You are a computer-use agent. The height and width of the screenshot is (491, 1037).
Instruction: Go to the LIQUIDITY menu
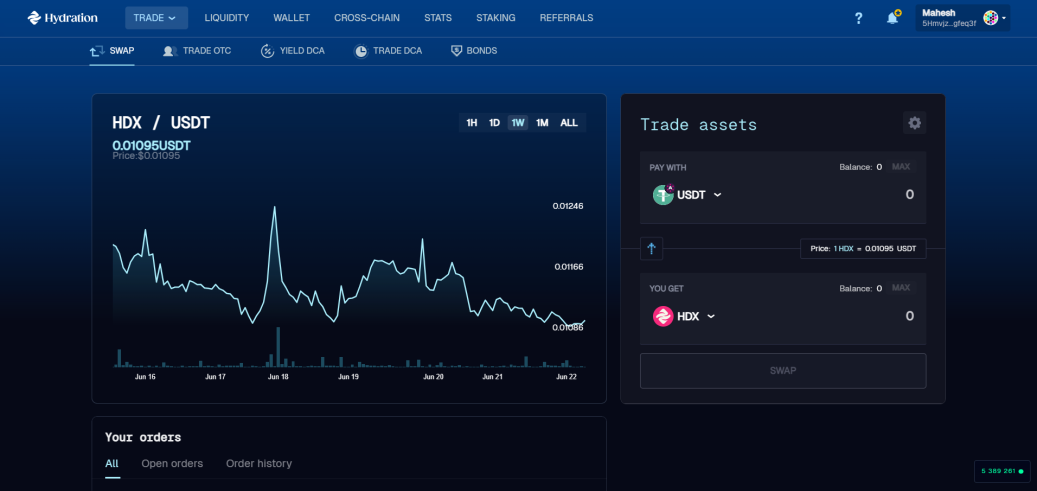(x=227, y=18)
